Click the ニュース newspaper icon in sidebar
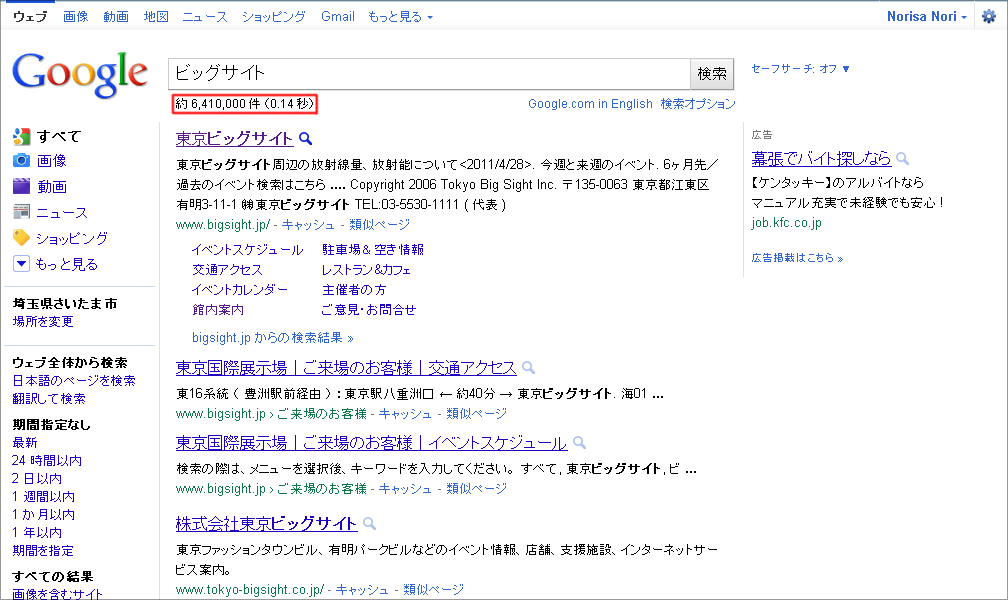1008x600 pixels. pyautogui.click(x=21, y=212)
